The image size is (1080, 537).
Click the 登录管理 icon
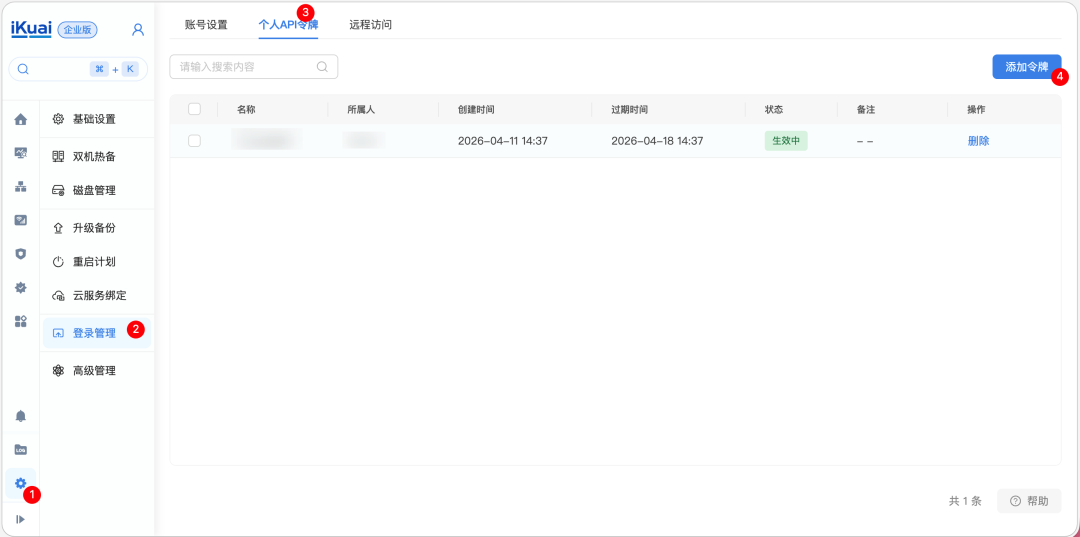(59, 333)
